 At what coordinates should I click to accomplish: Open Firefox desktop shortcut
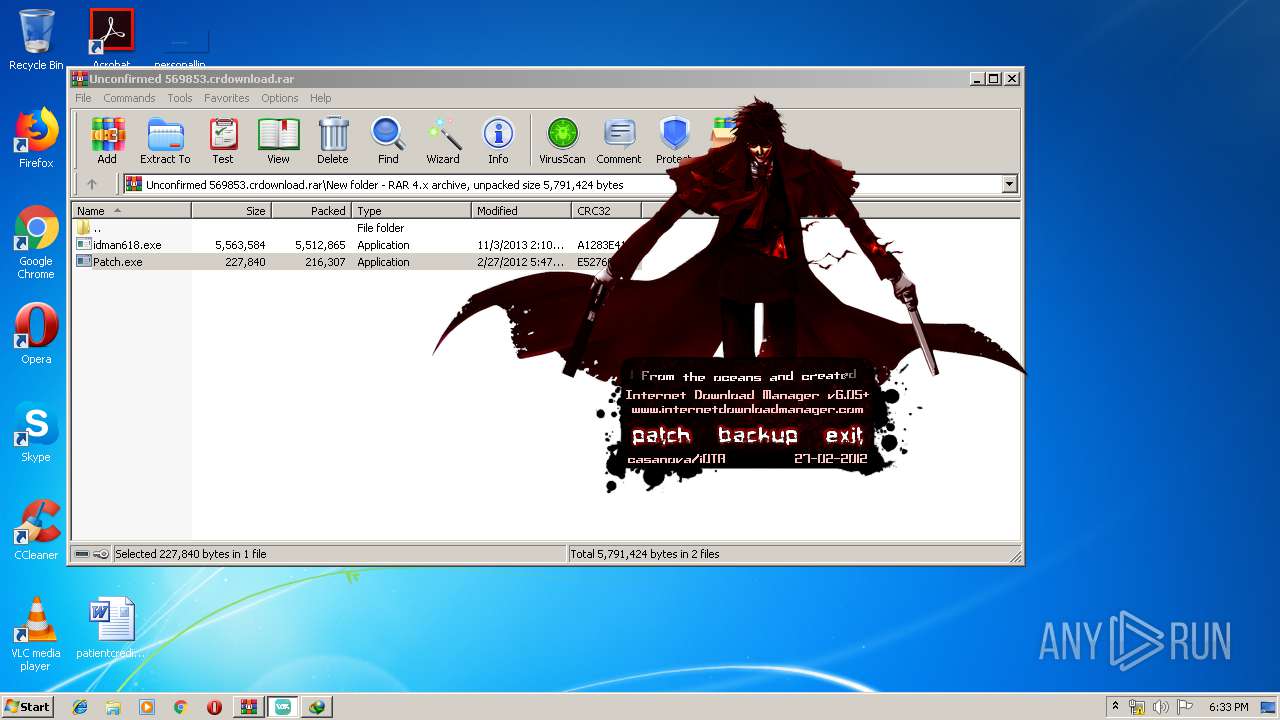tap(36, 138)
